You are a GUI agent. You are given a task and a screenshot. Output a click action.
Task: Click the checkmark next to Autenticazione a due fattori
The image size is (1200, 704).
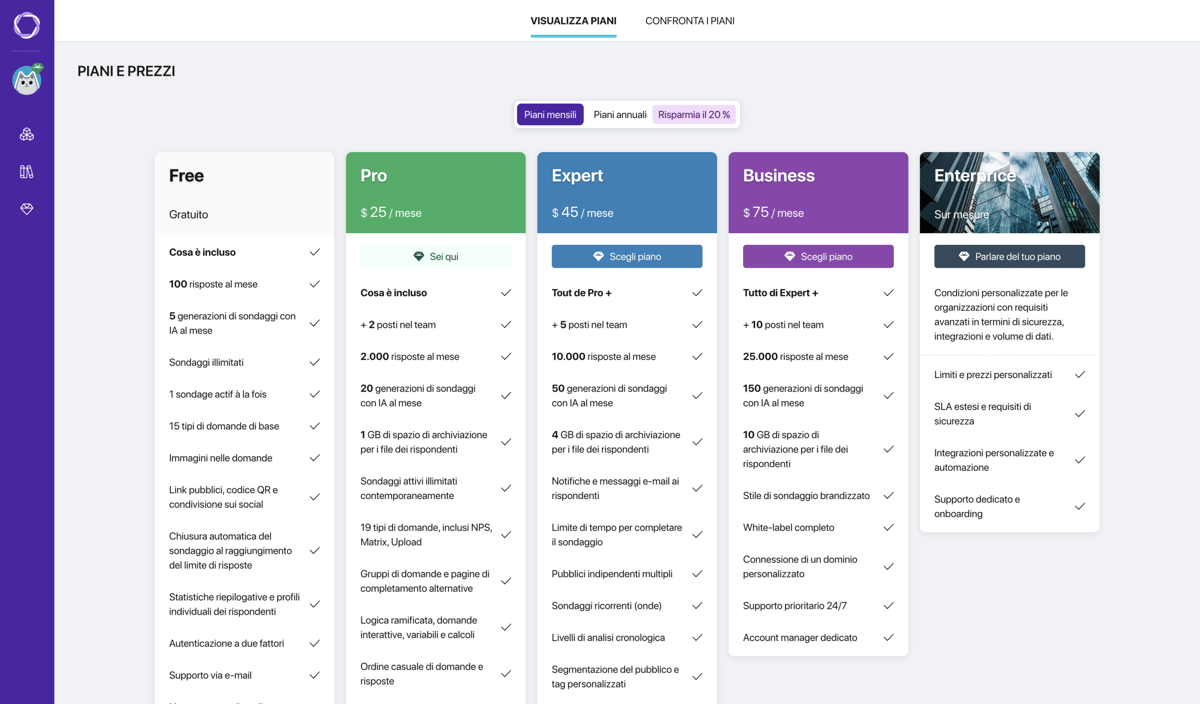pyautogui.click(x=314, y=643)
